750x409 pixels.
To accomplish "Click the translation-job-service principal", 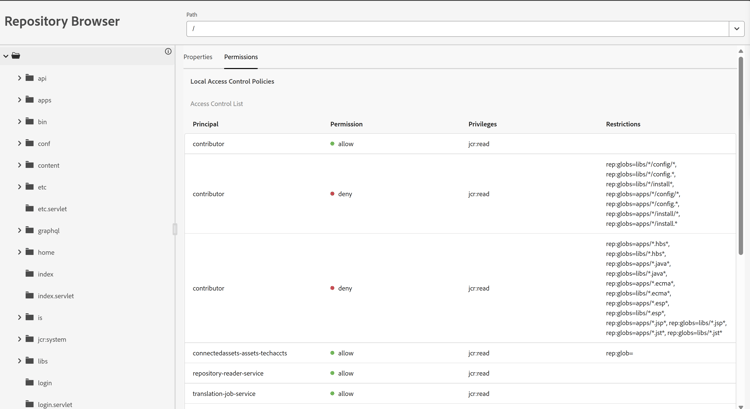I will [x=224, y=394].
